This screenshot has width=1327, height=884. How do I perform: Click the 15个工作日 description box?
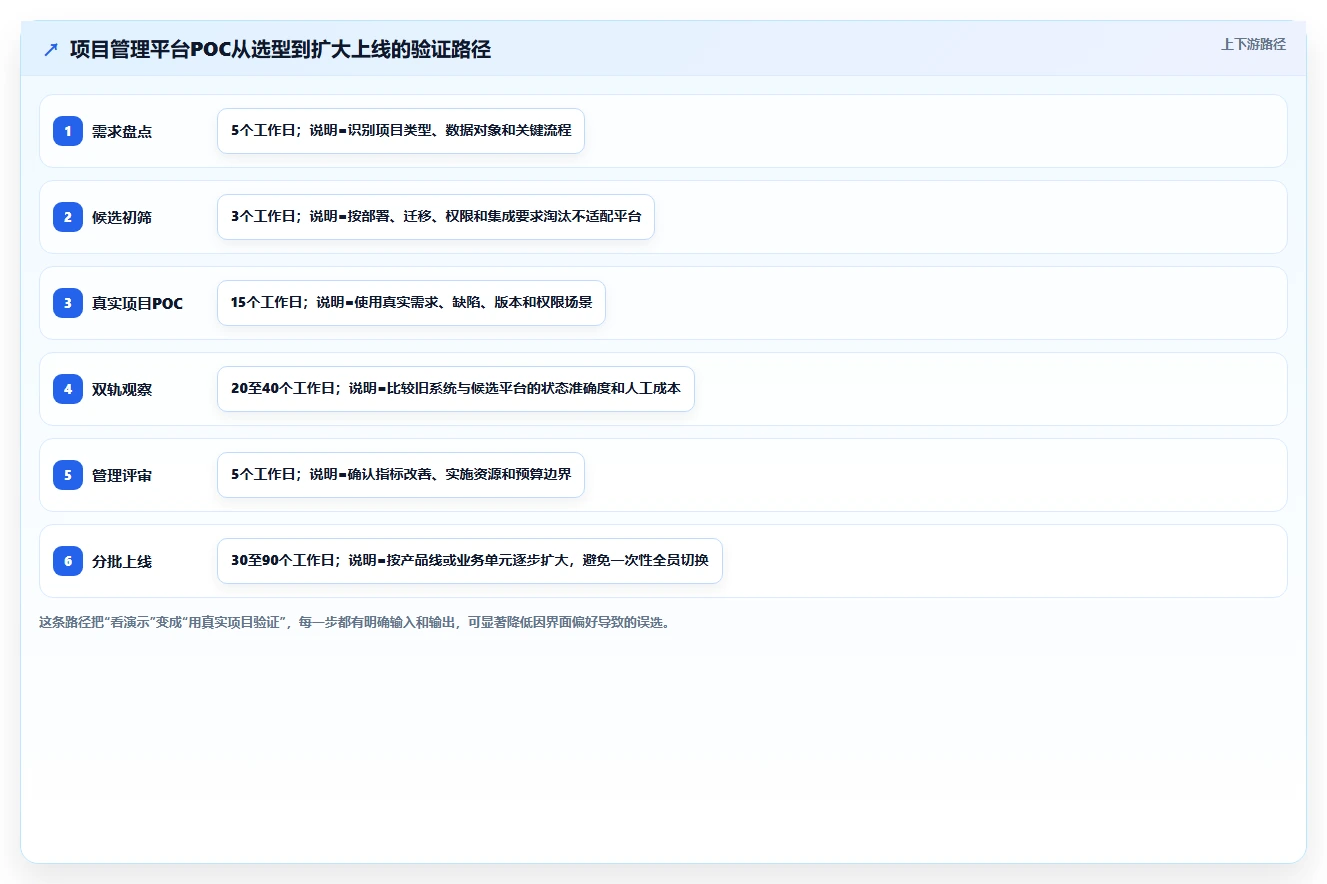coord(411,303)
